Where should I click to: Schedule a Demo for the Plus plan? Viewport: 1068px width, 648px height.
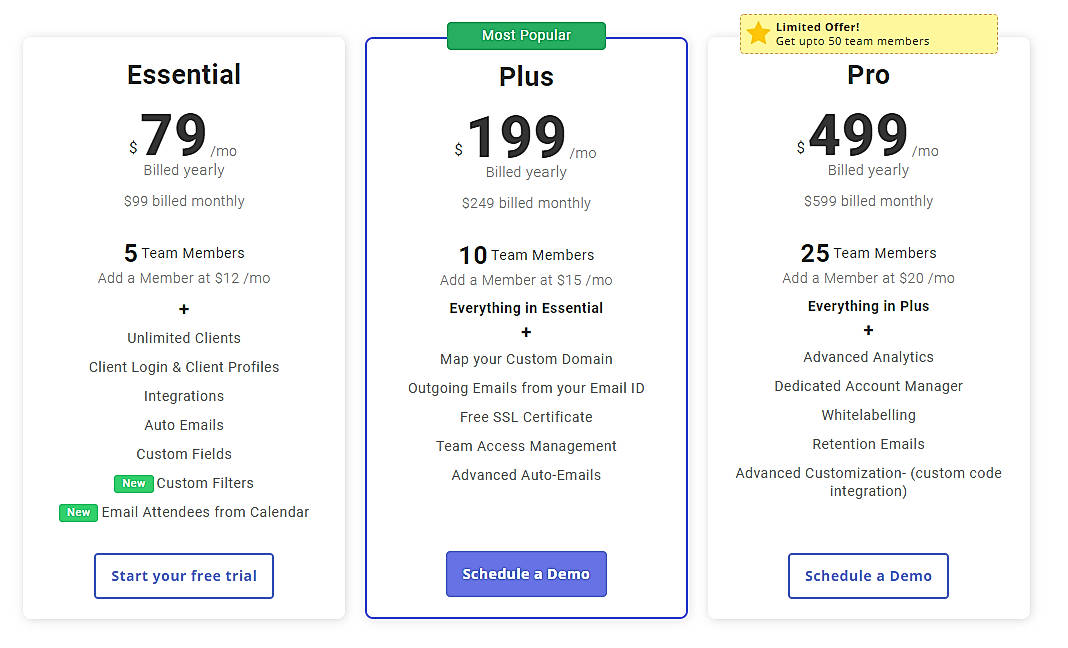pos(526,573)
